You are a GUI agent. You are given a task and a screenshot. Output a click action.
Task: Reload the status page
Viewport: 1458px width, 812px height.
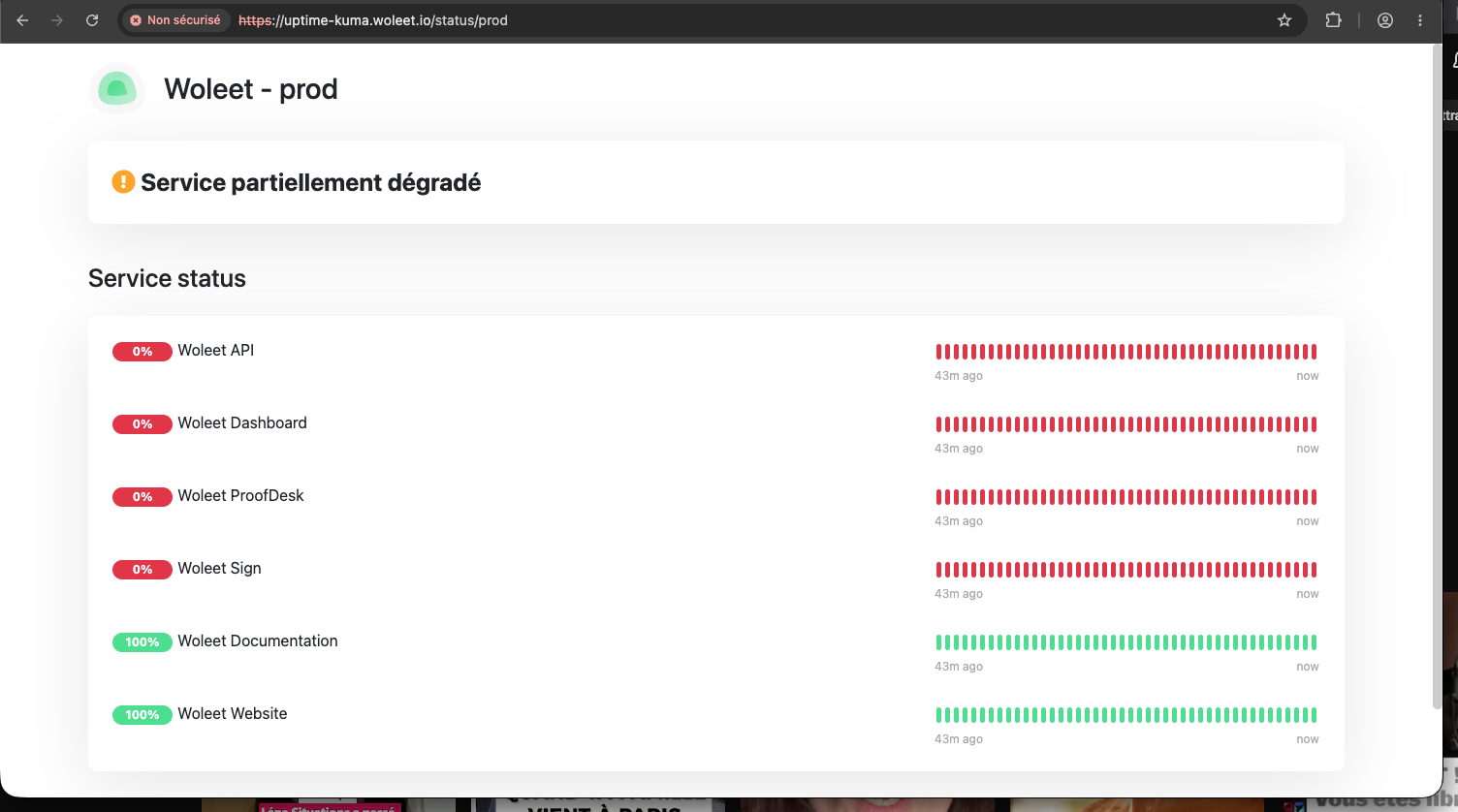[92, 20]
